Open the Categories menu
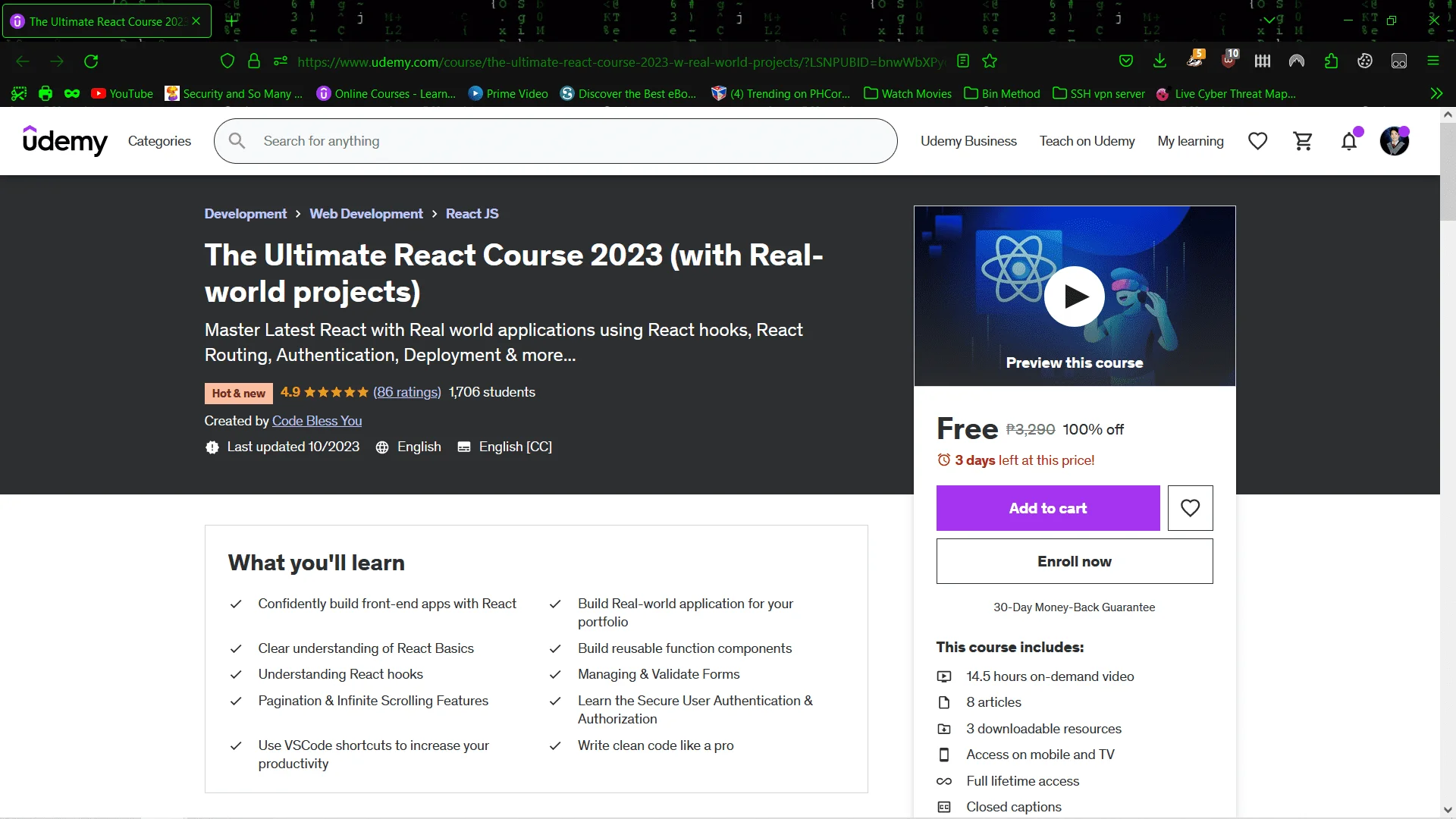This screenshot has height=819, width=1456. point(159,141)
